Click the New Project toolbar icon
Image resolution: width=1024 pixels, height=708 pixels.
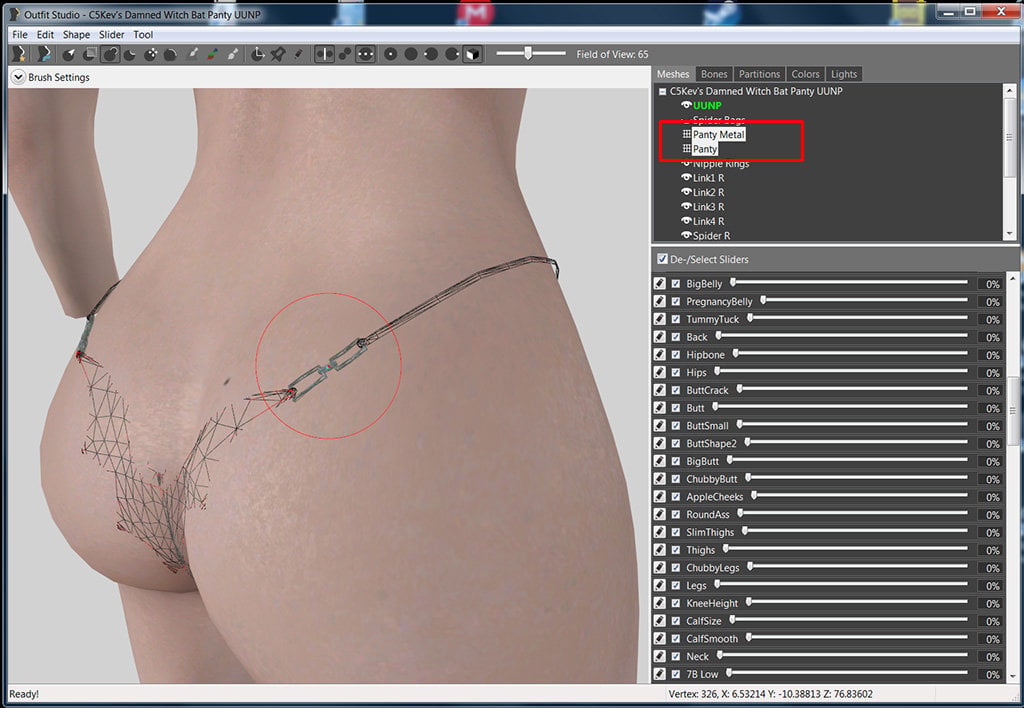click(x=20, y=54)
